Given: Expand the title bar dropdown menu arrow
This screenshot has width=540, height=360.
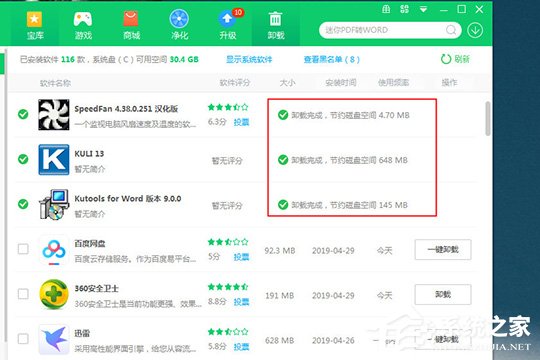Looking at the screenshot, I should coord(423,10).
